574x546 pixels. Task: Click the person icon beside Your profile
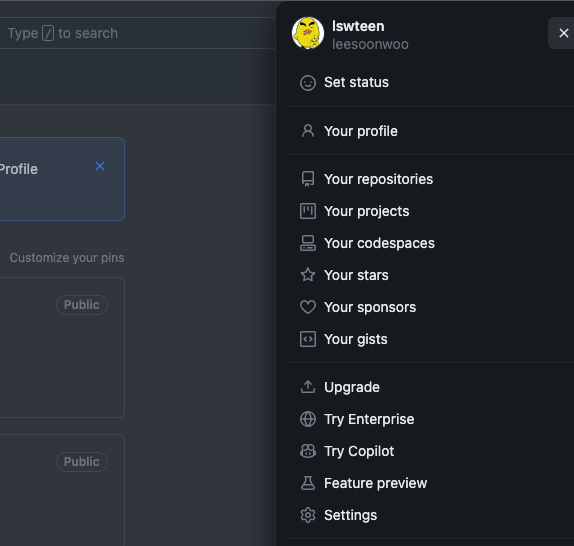(x=308, y=131)
